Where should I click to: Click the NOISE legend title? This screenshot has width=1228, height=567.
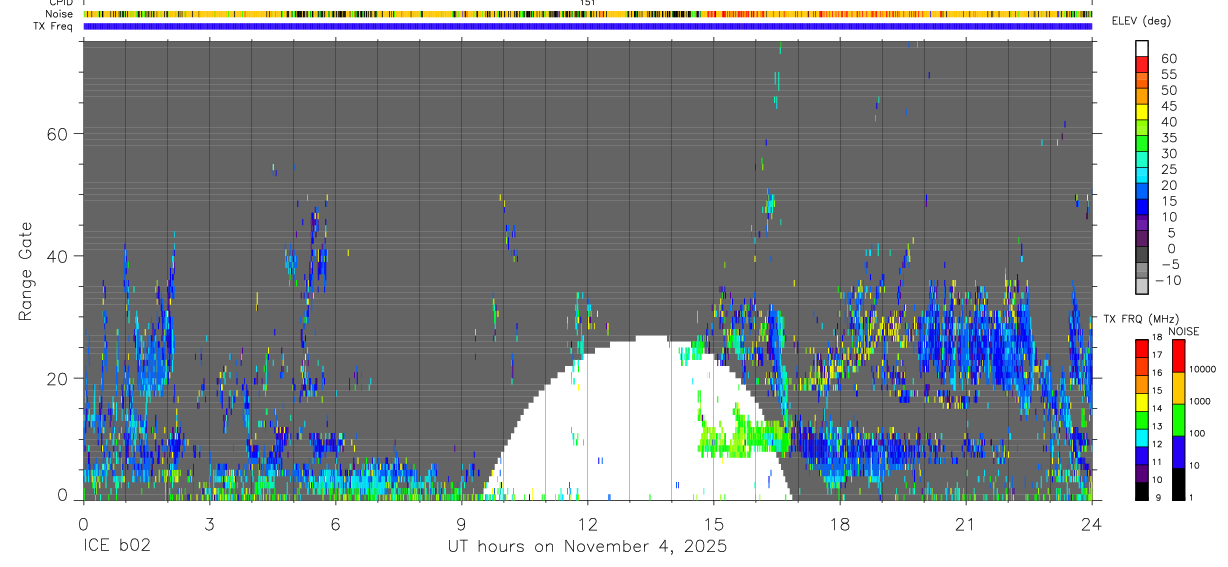click(1183, 331)
